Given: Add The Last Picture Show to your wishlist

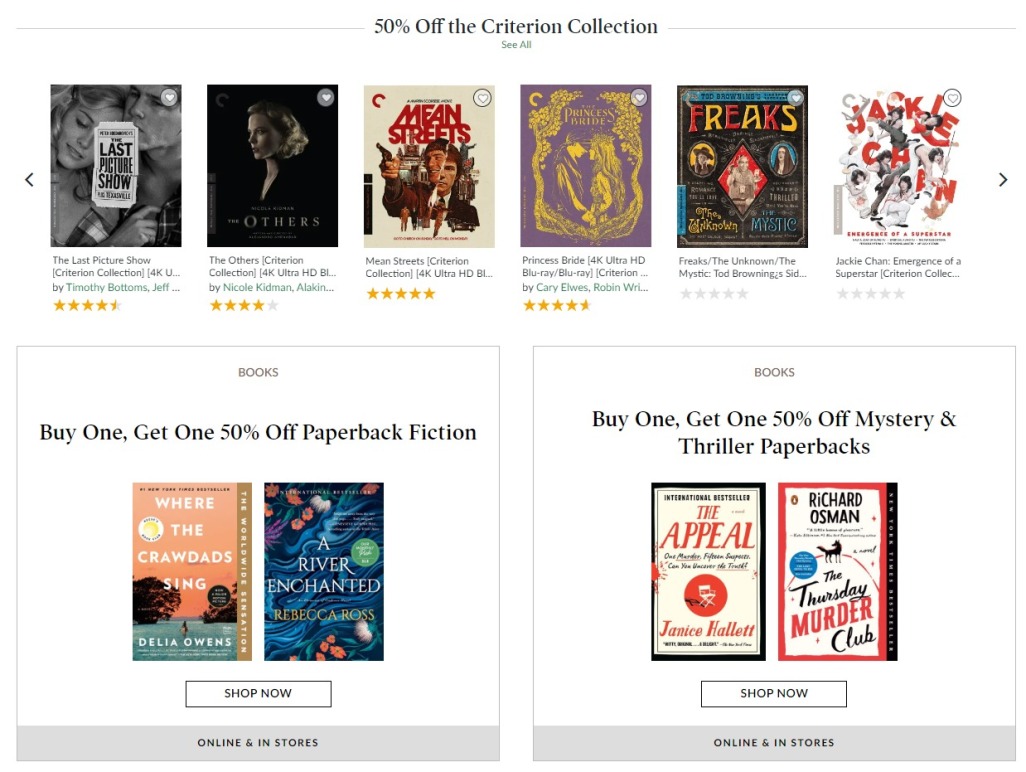Looking at the screenshot, I should pos(167,97).
